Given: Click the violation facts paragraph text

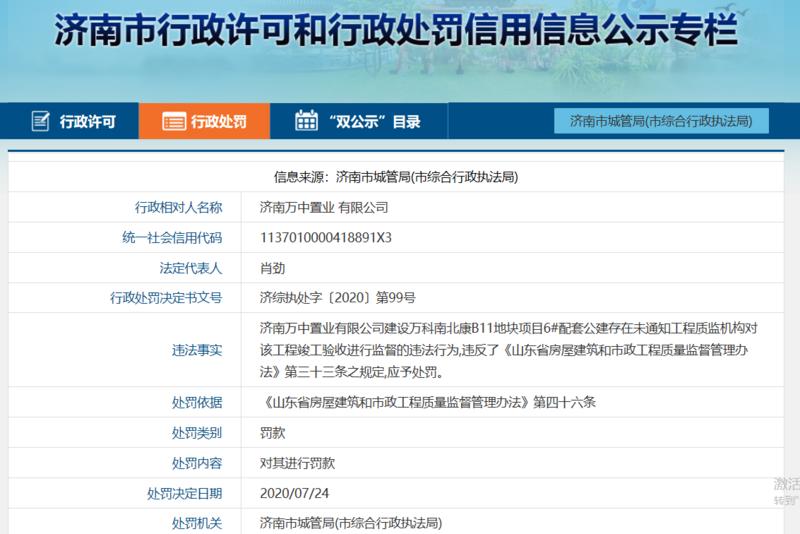Looking at the screenshot, I should (x=508, y=350).
